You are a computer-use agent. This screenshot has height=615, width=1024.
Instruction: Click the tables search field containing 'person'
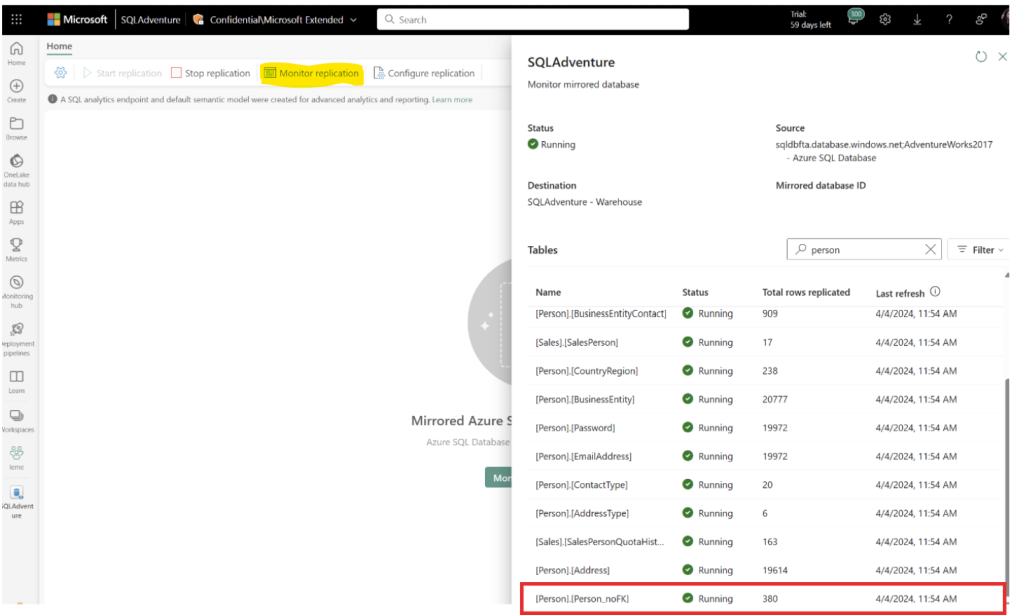click(x=863, y=249)
